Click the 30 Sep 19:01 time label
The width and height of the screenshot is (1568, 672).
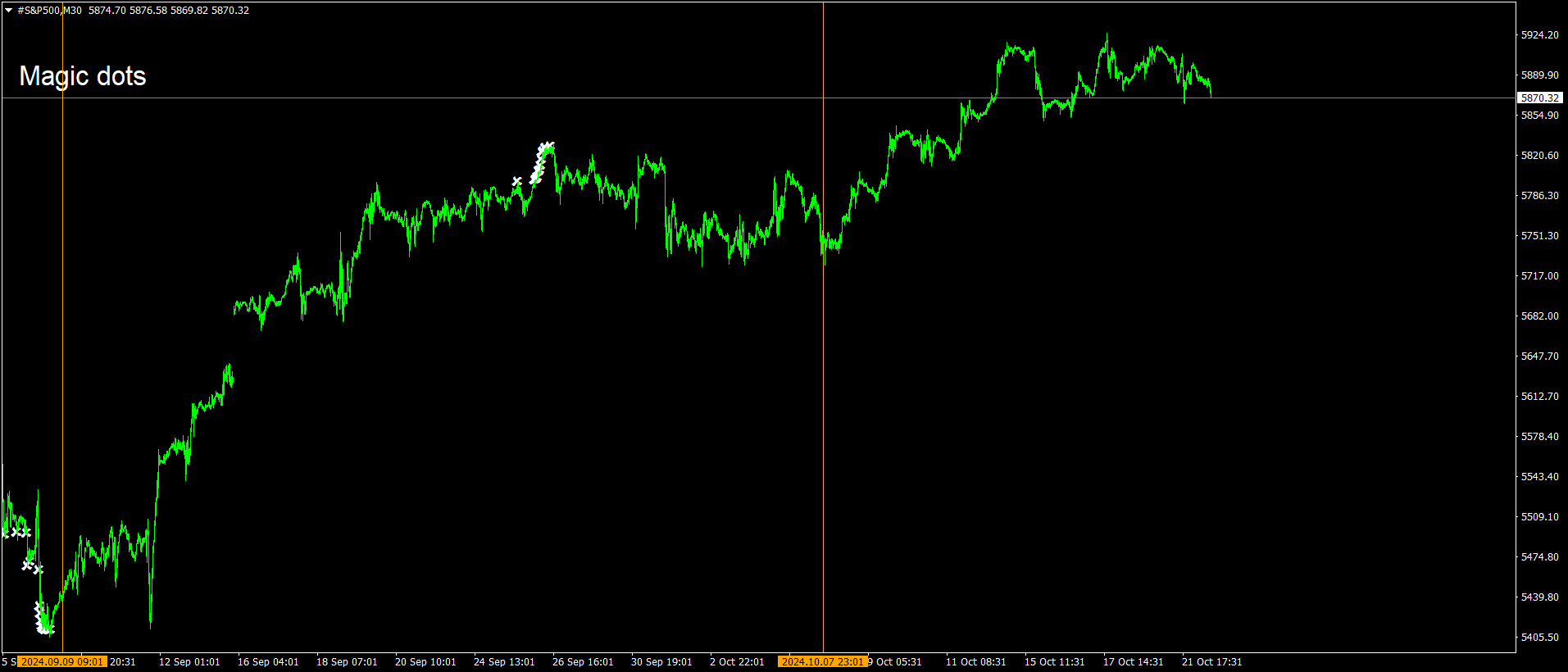[x=661, y=662]
